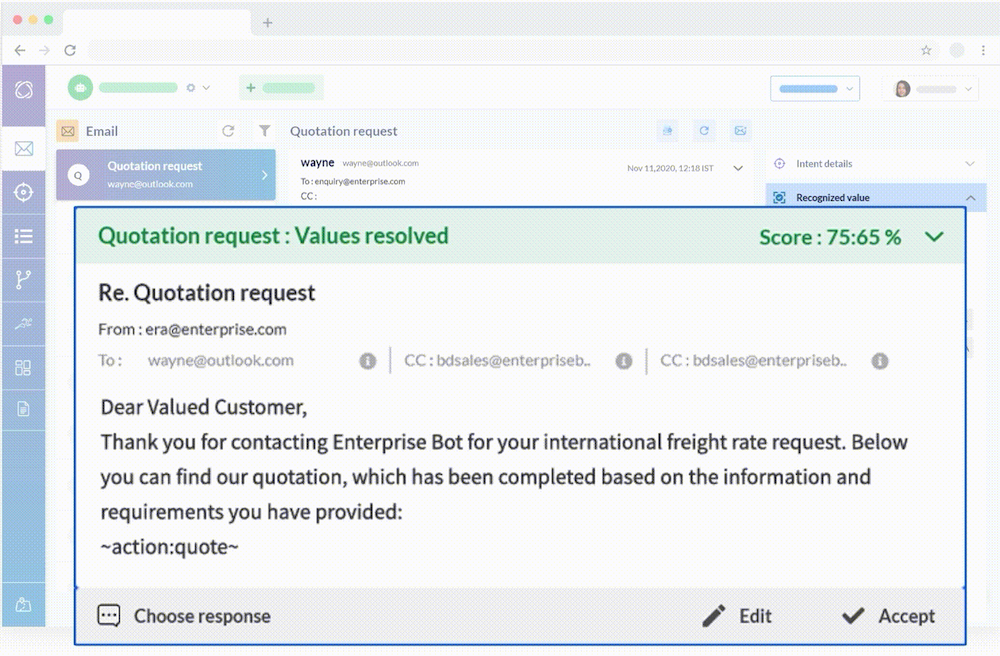Viewport: 1000px width, 656px height.
Task: Click the Score : 75:65 % label
Action: pyautogui.click(x=830, y=237)
